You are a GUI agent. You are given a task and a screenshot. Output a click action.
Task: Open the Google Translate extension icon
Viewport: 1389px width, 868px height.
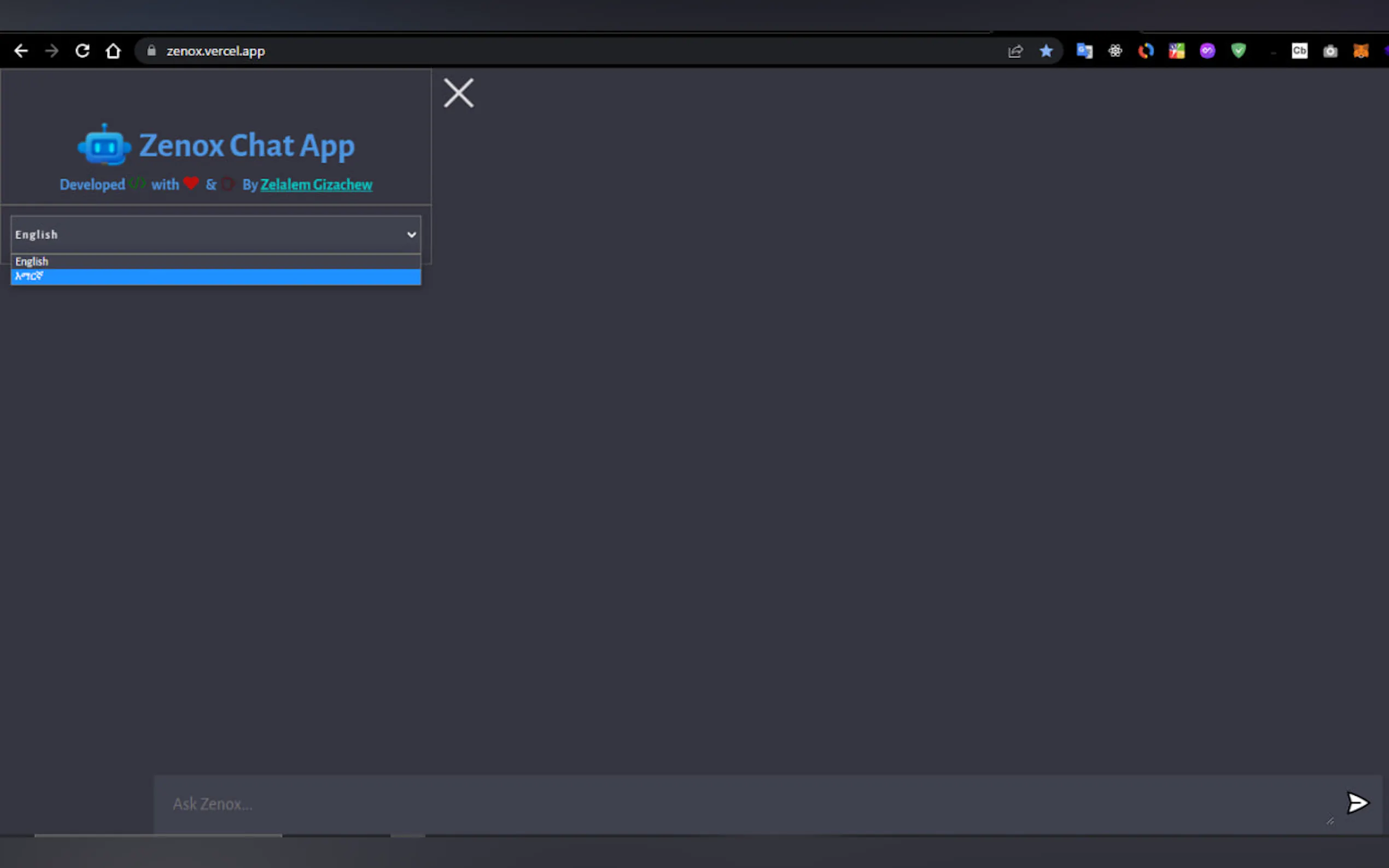1084,51
